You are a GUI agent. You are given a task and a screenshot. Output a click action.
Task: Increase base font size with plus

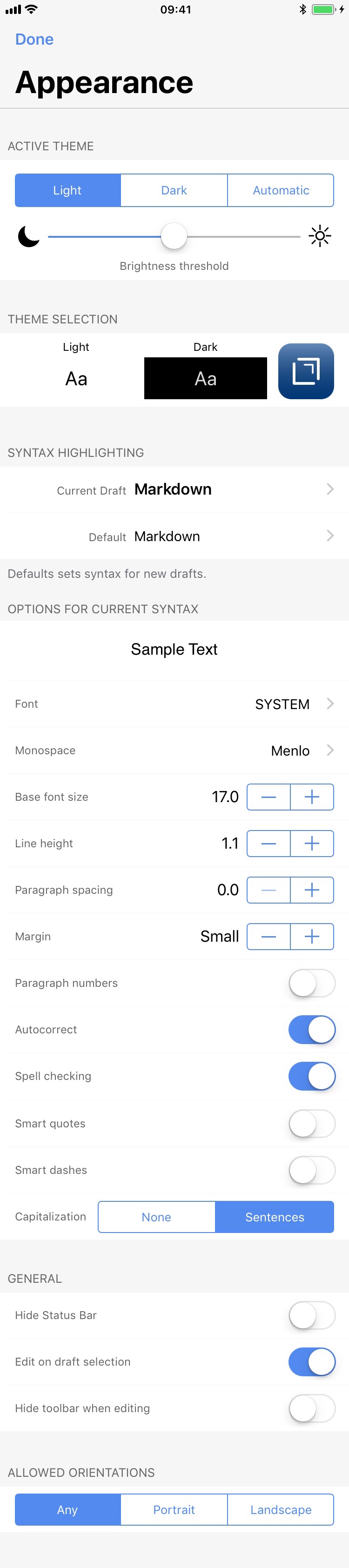tap(312, 797)
